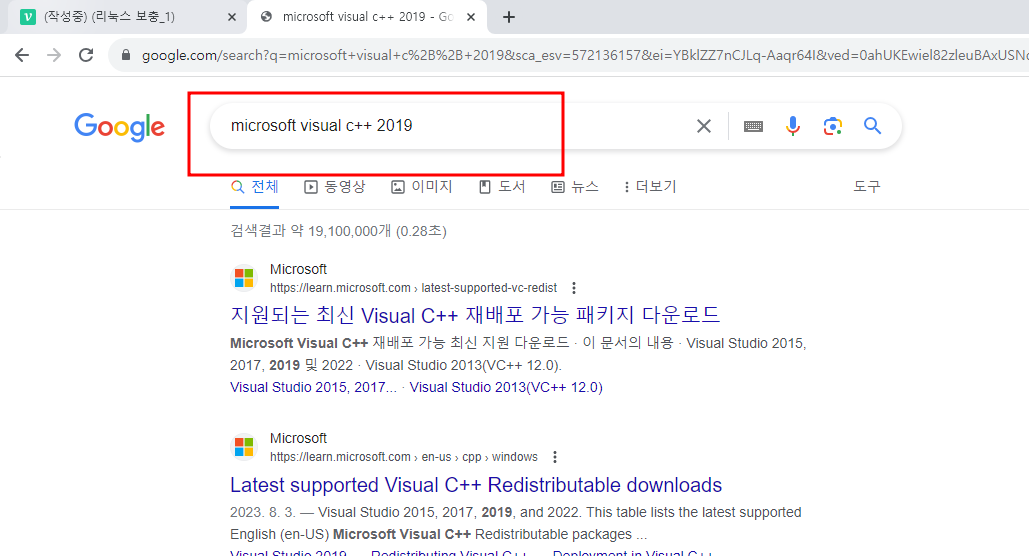Screen dimensions: 1029x556
Task: Close the 리눅스 보충_1 tab
Action: (232, 17)
